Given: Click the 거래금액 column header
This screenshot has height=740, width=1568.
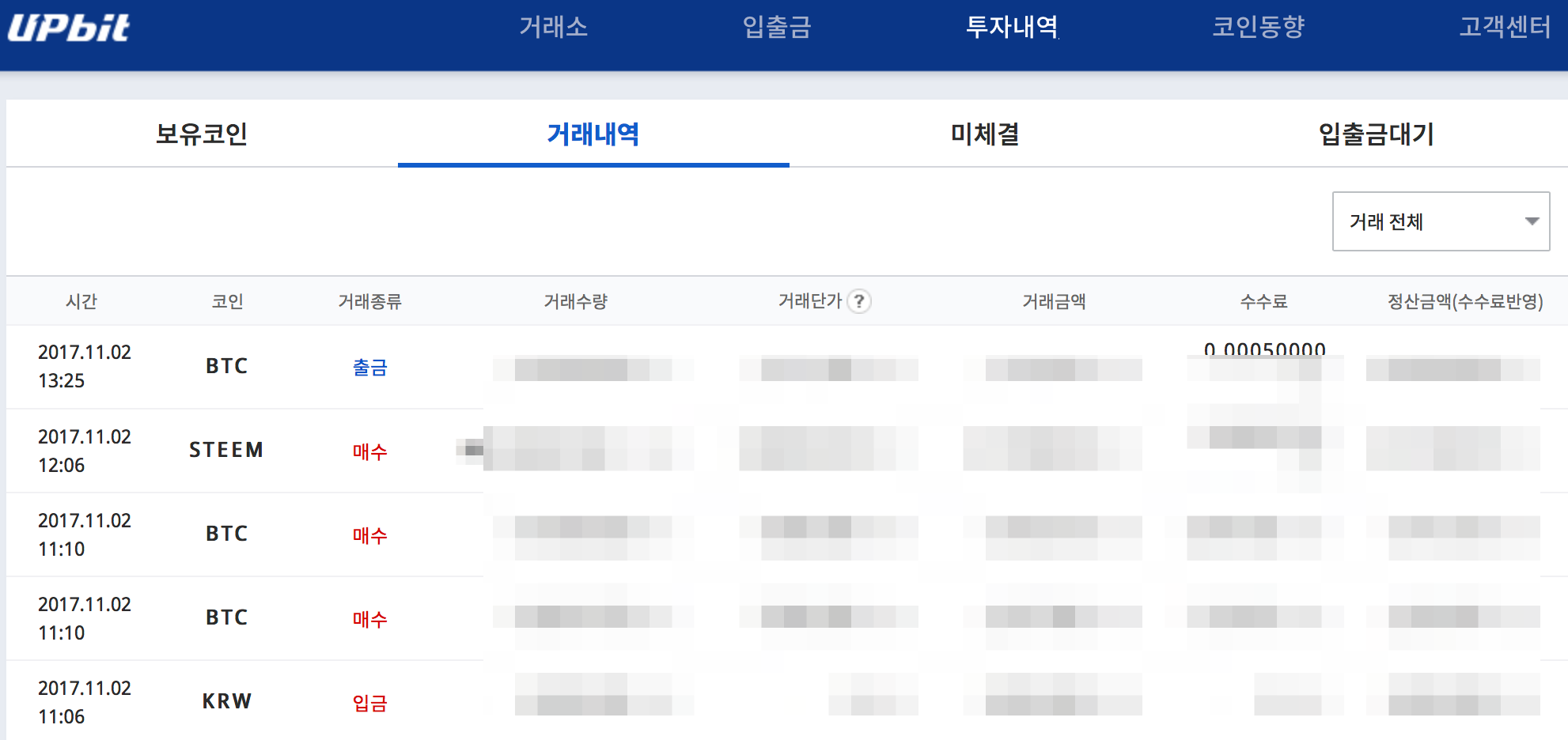Looking at the screenshot, I should [x=1054, y=301].
